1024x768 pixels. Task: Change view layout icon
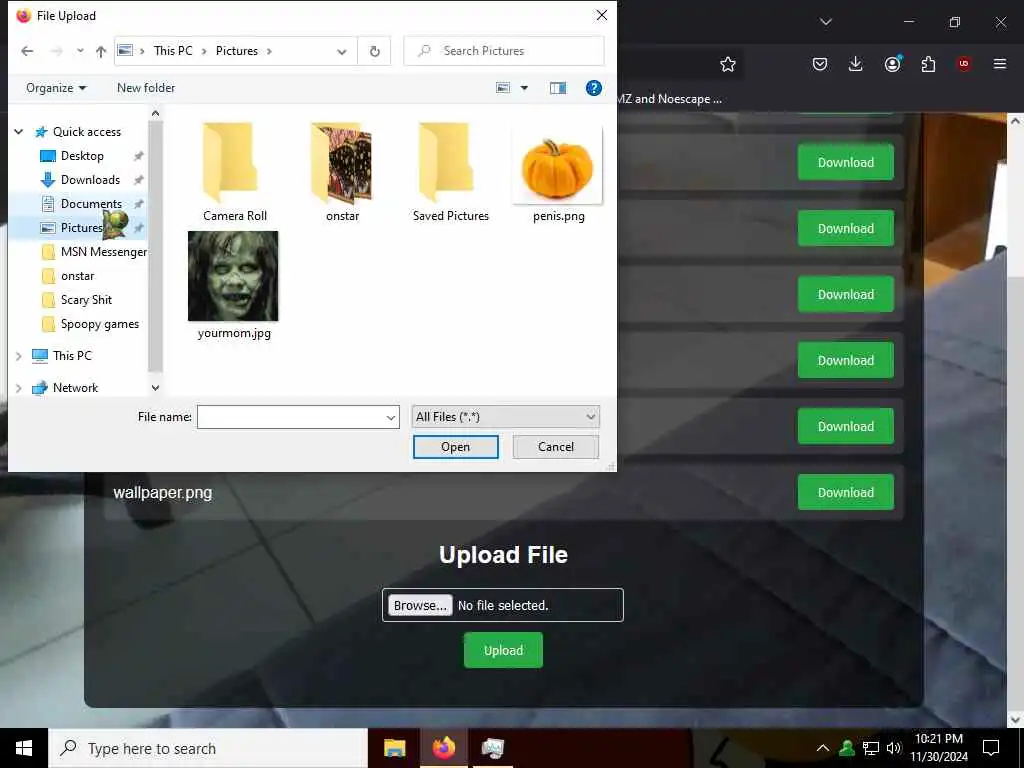pyautogui.click(x=503, y=88)
